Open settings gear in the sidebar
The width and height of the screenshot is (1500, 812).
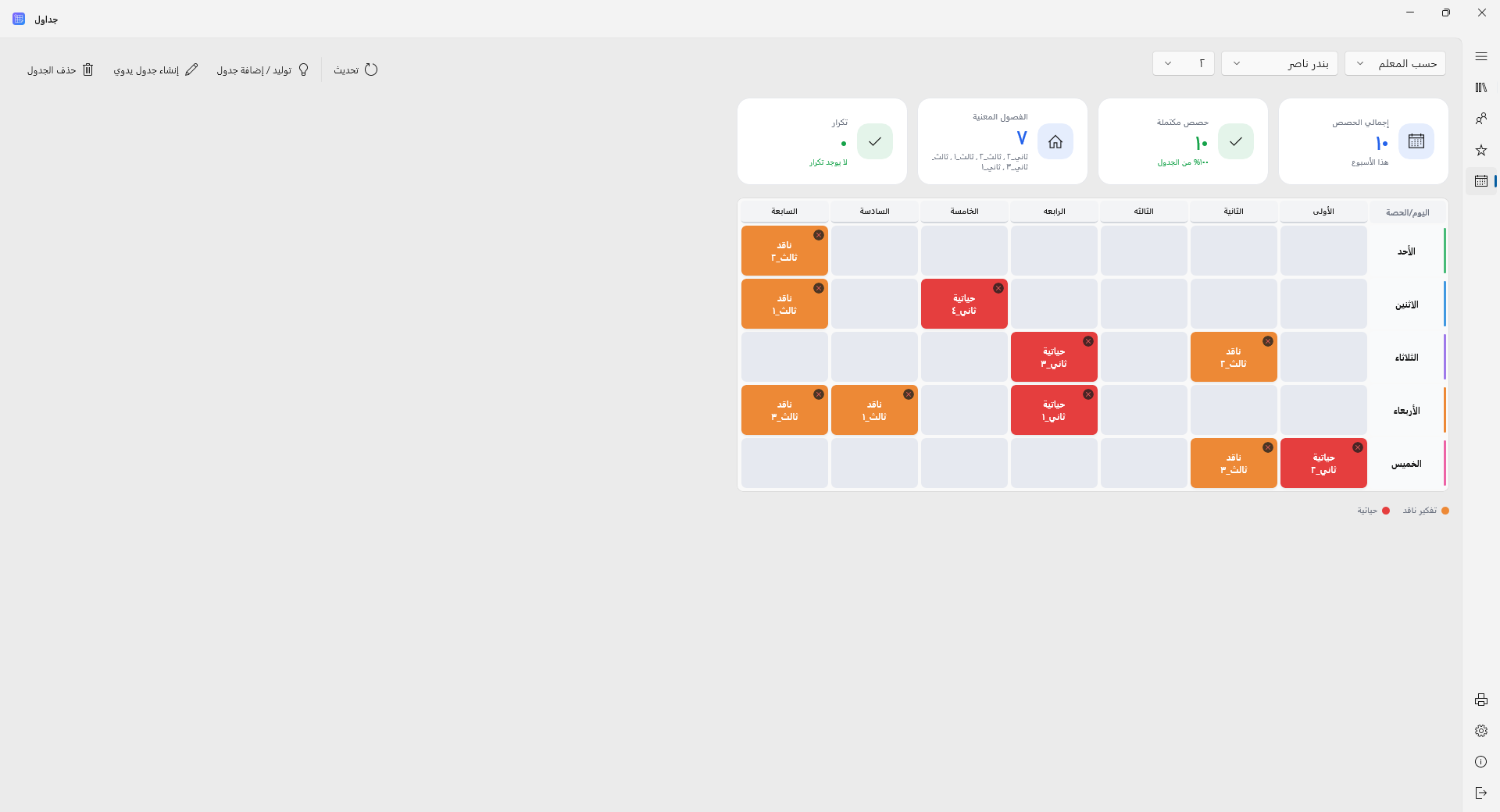pyautogui.click(x=1480, y=731)
